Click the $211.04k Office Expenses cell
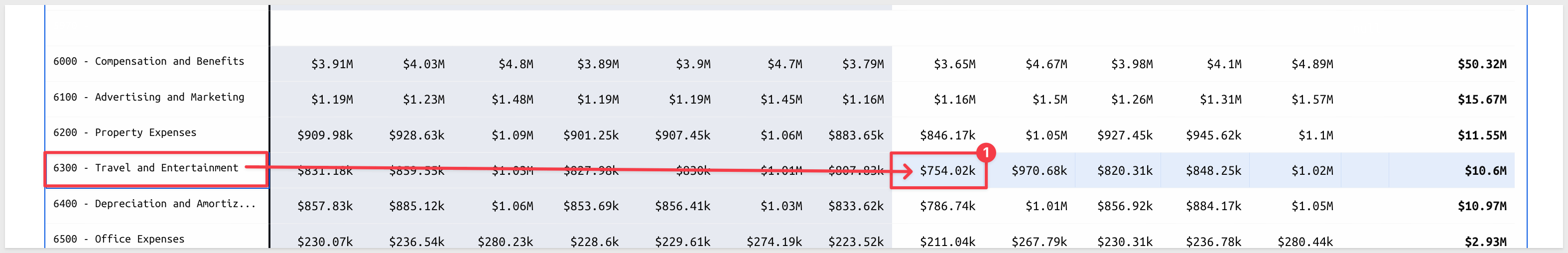This screenshot has height=253, width=1568. (x=947, y=242)
